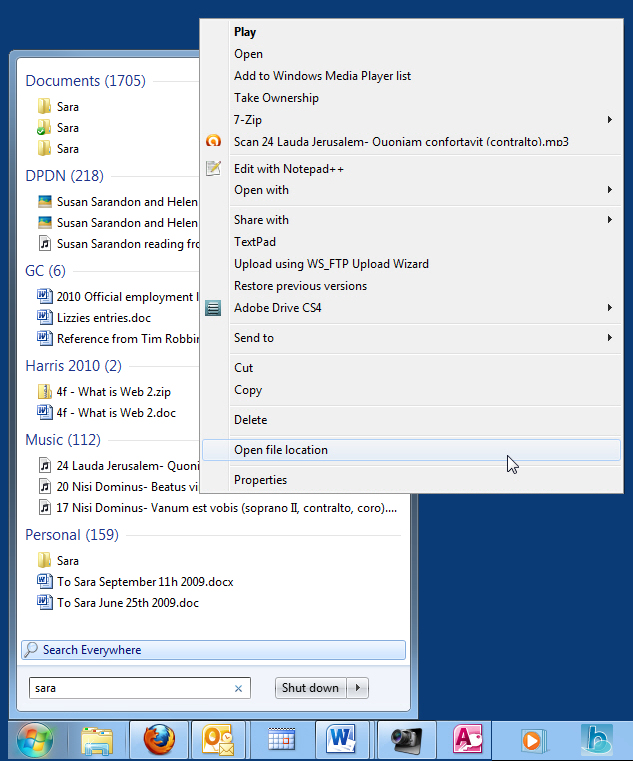Click Word icon of To Sara June 25th 2009.doc
The image size is (633, 761).
(x=44, y=602)
